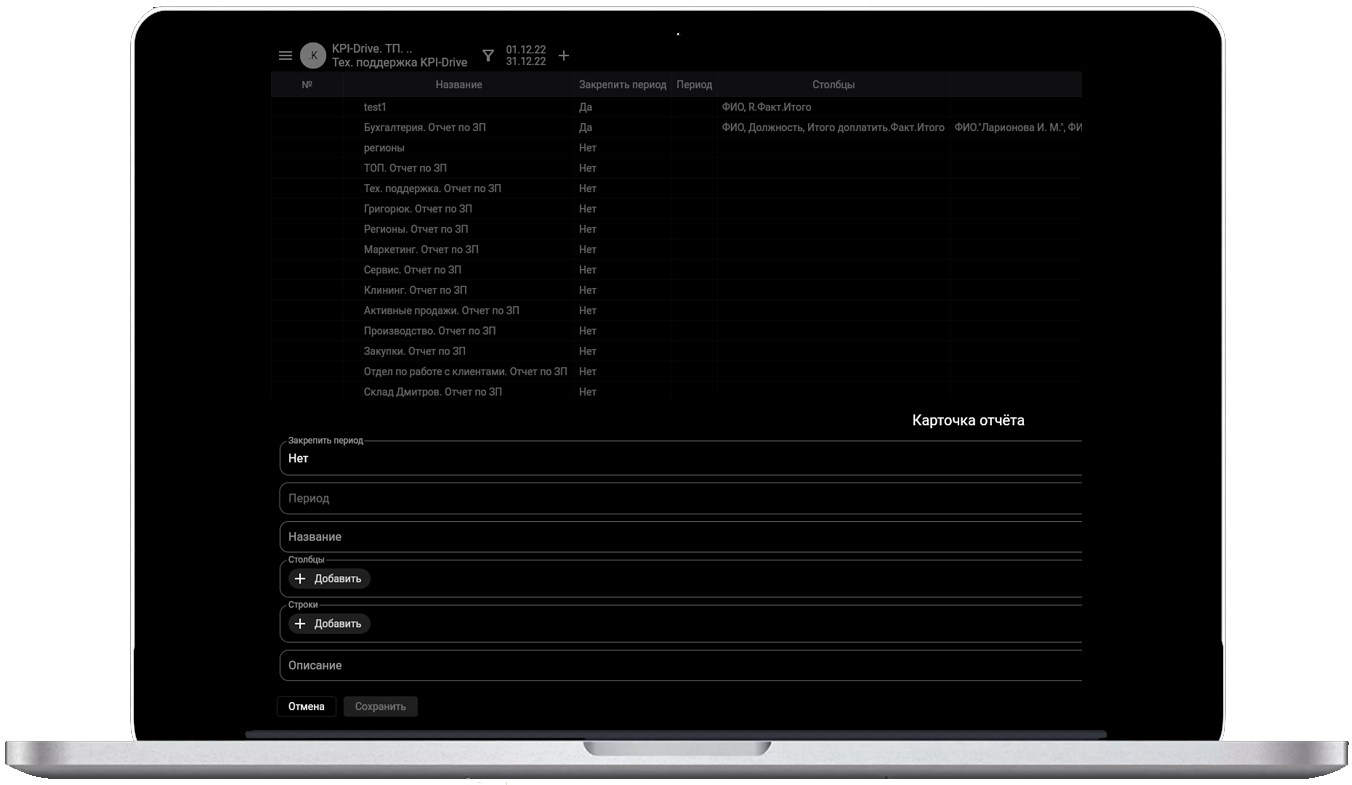Click the Закрепить период column header
This screenshot has width=1352, height=785.
pyautogui.click(x=622, y=85)
